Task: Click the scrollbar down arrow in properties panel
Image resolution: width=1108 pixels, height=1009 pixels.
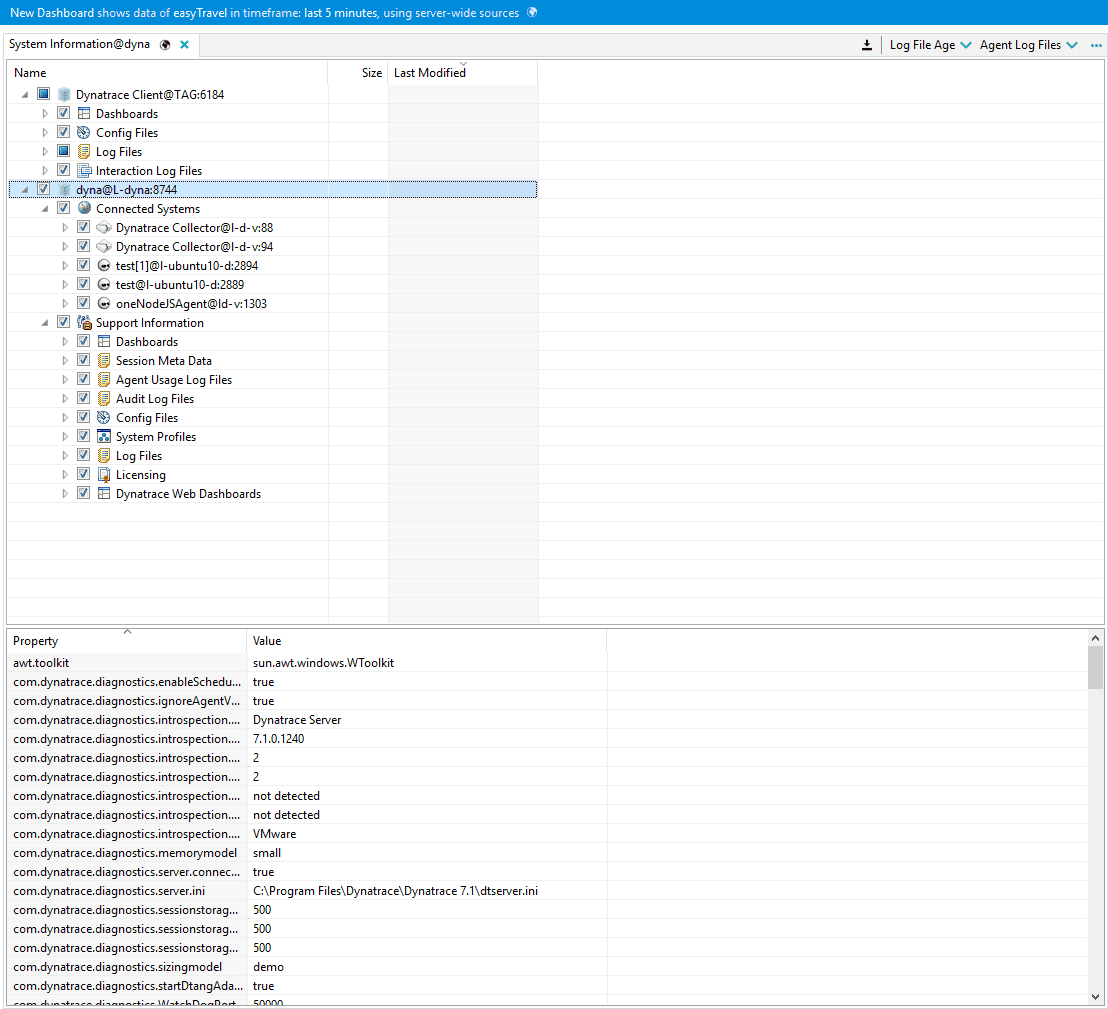Action: pyautogui.click(x=1095, y=996)
